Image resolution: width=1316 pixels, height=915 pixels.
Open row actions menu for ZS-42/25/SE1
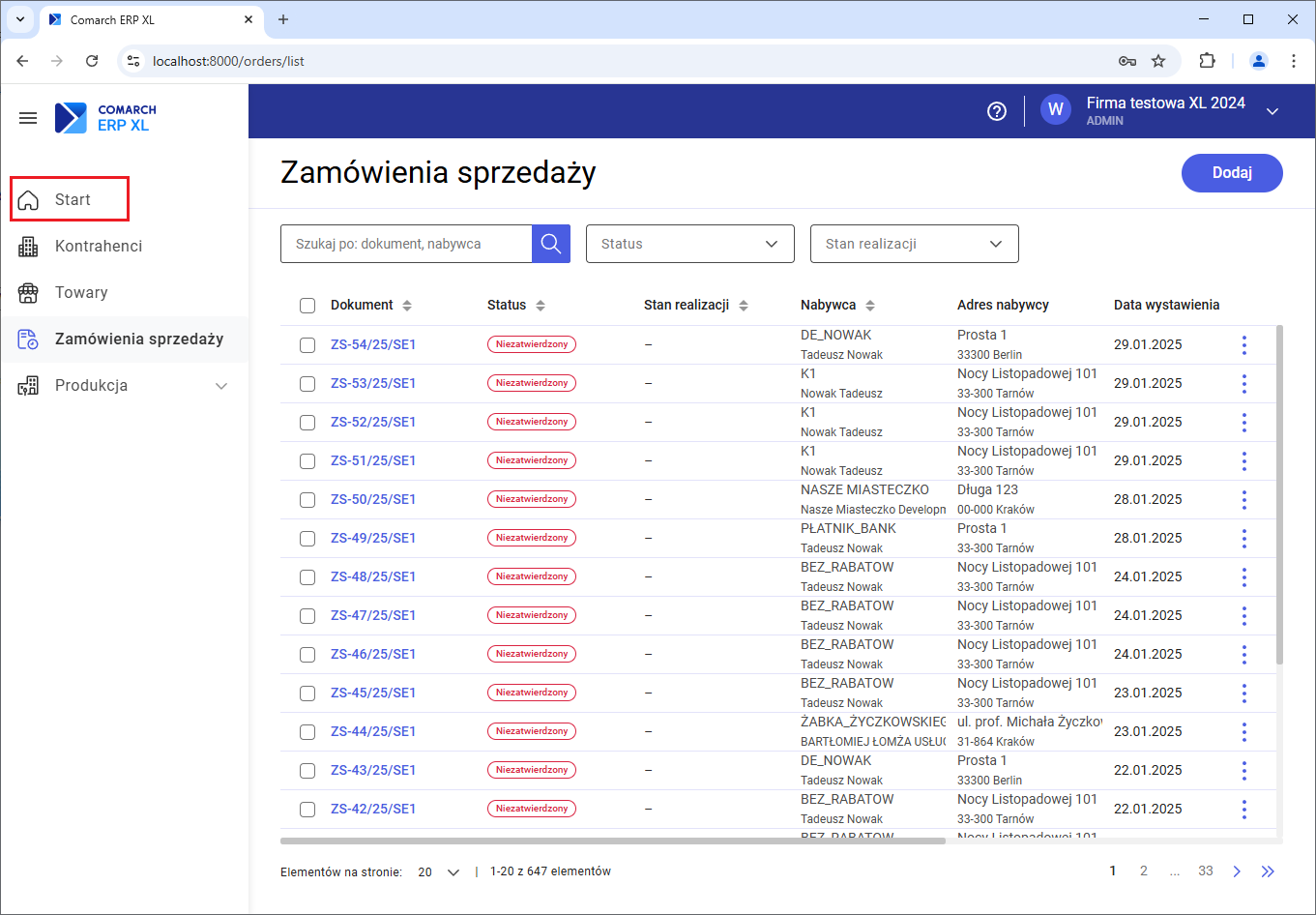(1244, 809)
